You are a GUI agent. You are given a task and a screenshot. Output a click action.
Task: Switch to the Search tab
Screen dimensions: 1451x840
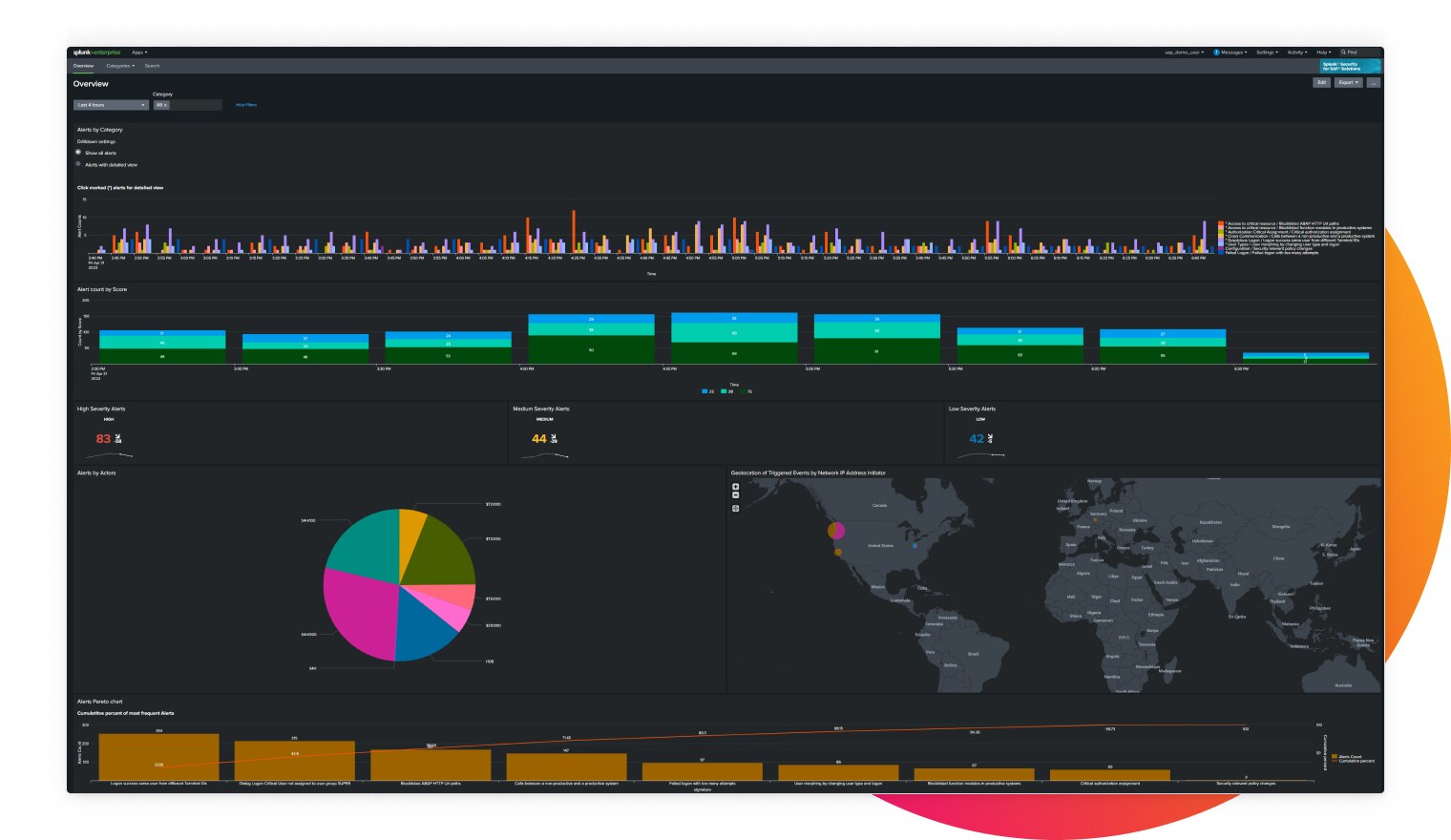tap(152, 66)
